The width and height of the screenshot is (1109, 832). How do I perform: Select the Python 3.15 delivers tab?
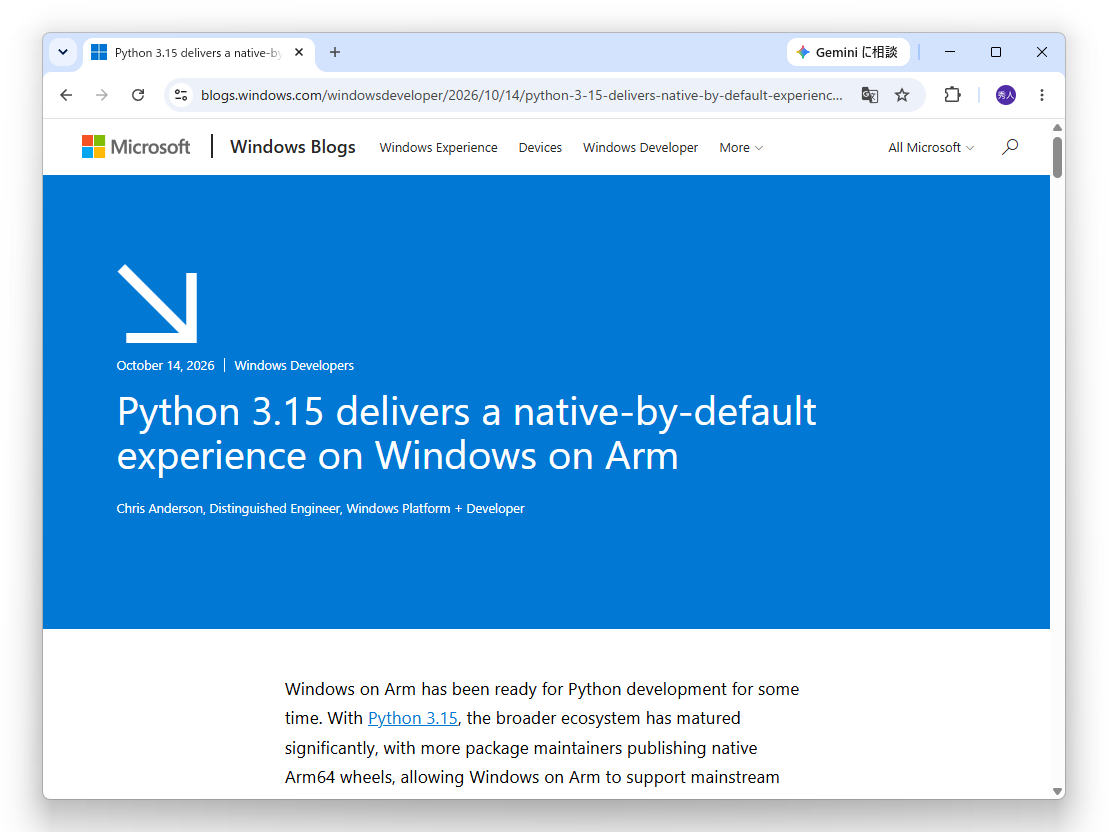pos(198,53)
